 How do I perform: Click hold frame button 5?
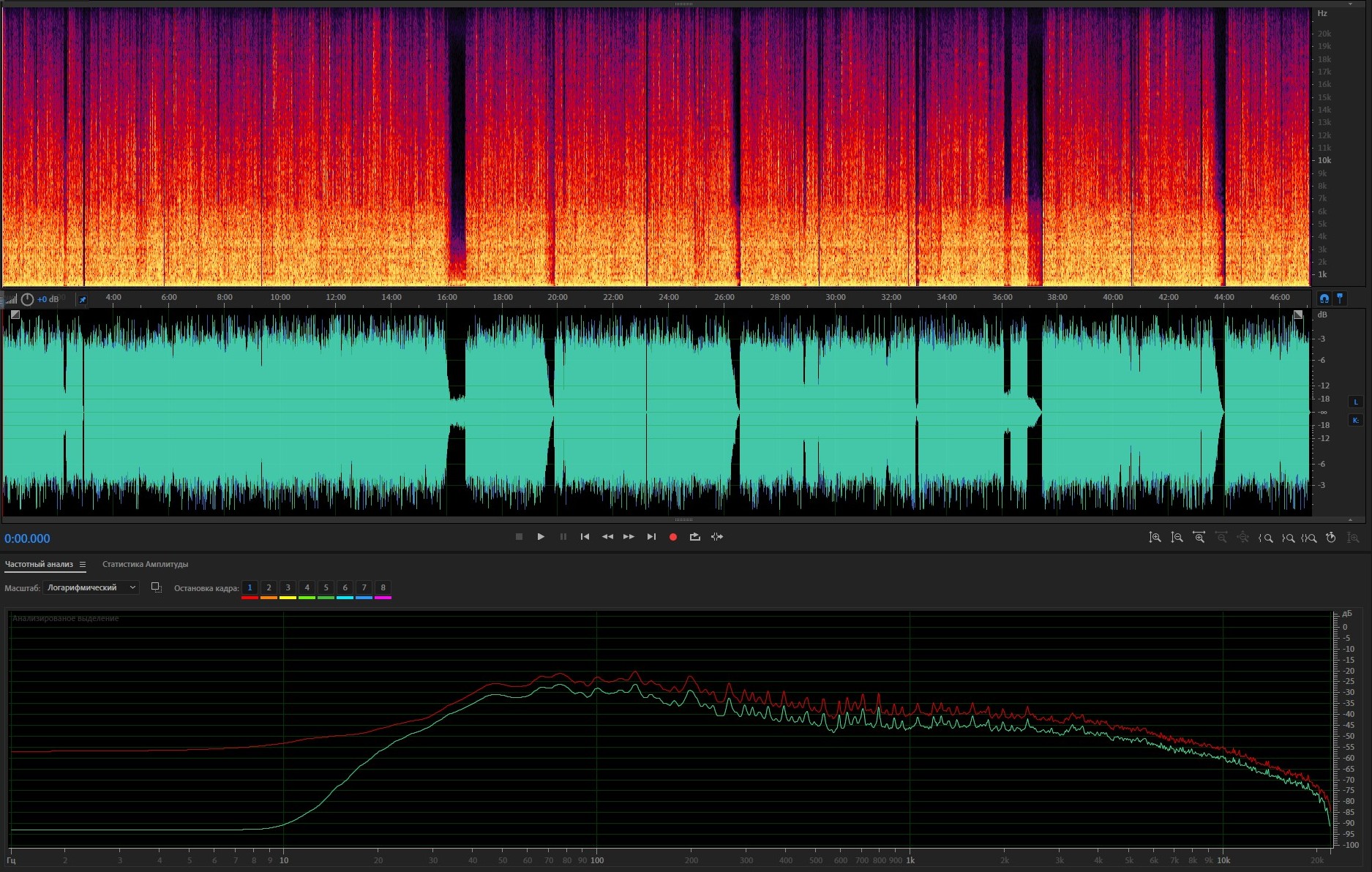pyautogui.click(x=326, y=587)
